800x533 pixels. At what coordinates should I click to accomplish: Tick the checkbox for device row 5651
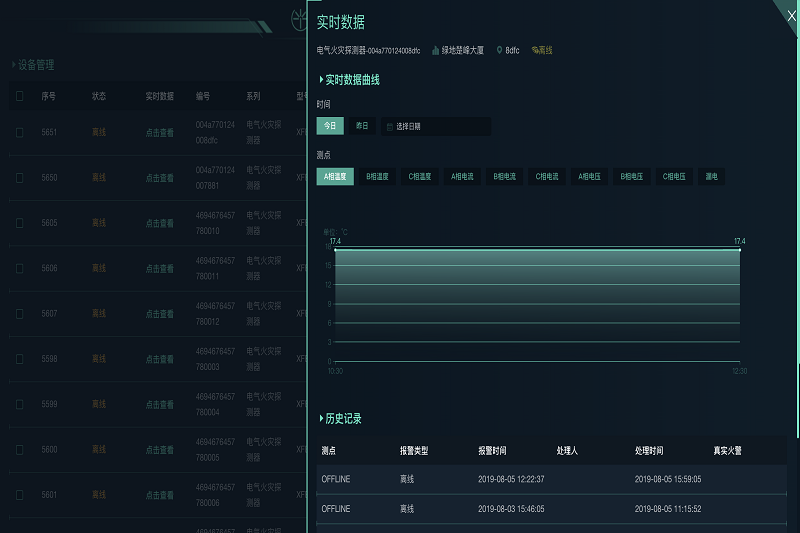19,133
